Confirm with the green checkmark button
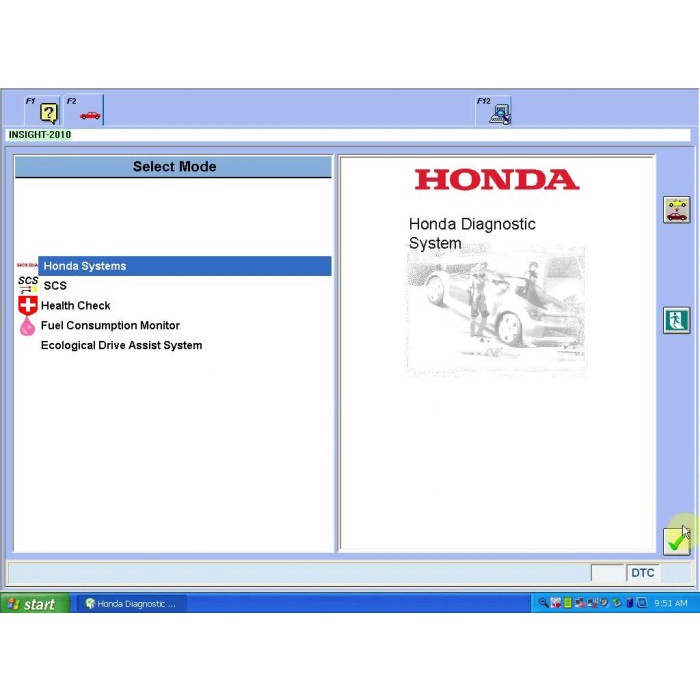 point(676,542)
